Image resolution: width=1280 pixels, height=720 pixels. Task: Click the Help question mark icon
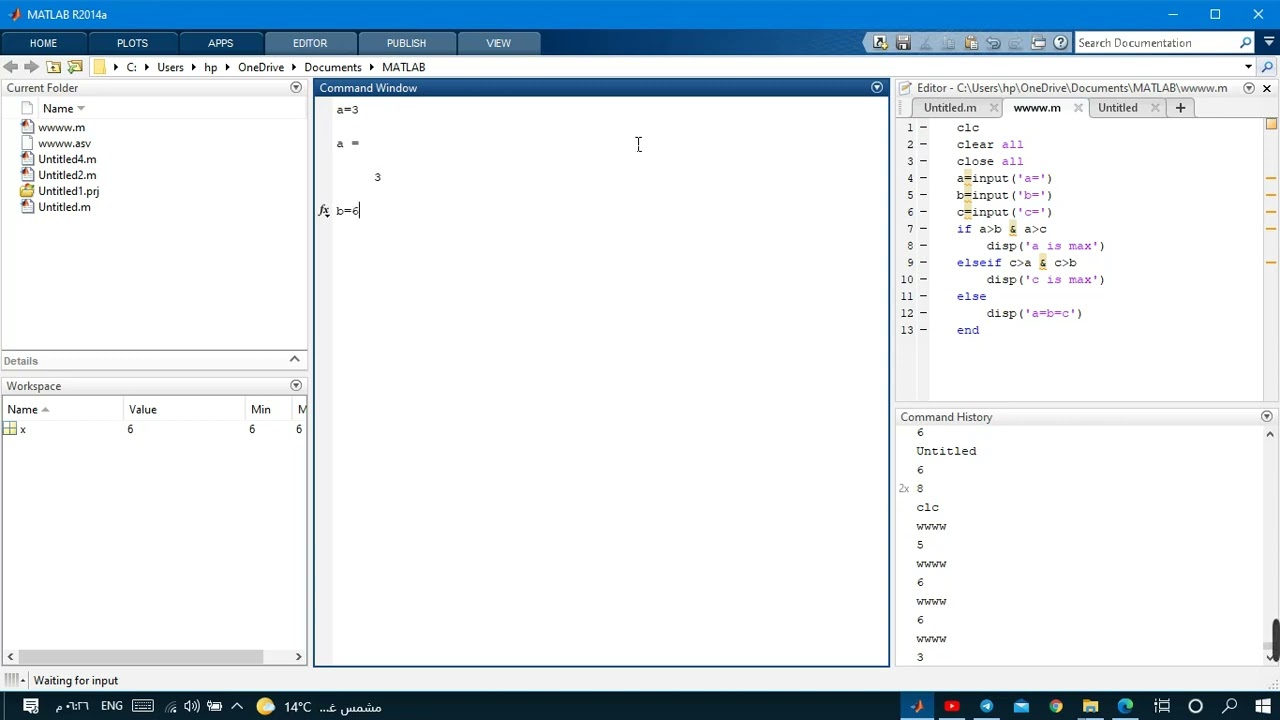(x=1061, y=43)
